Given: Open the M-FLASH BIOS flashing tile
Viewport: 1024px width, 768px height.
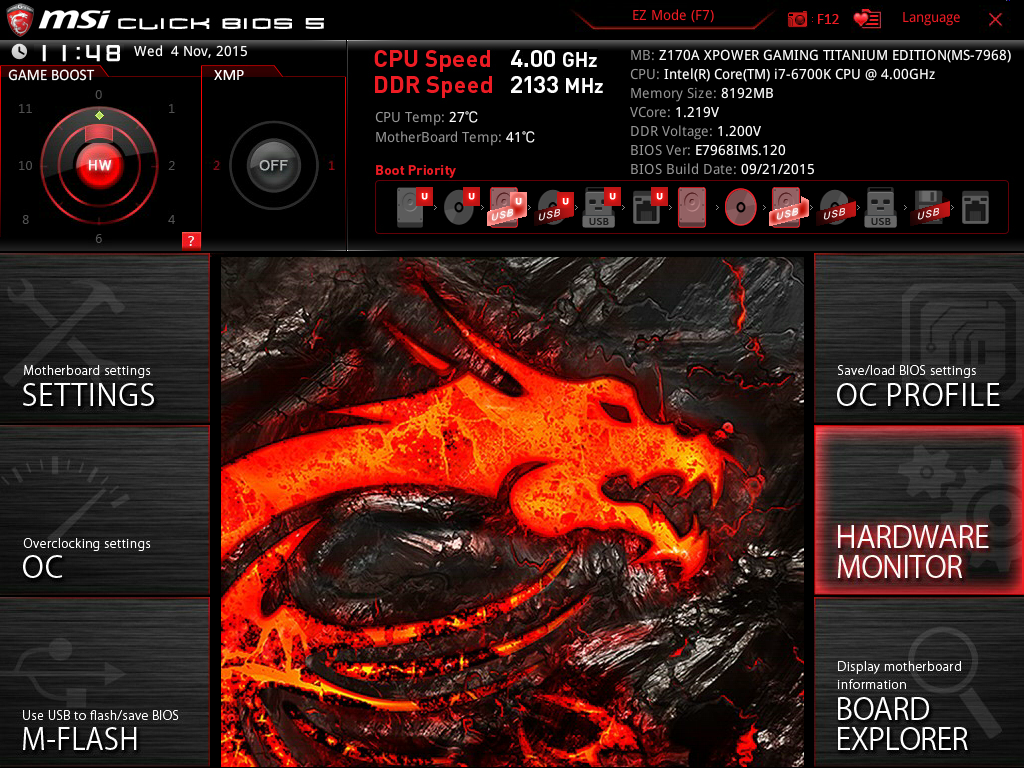Looking at the screenshot, I should coord(104,683).
